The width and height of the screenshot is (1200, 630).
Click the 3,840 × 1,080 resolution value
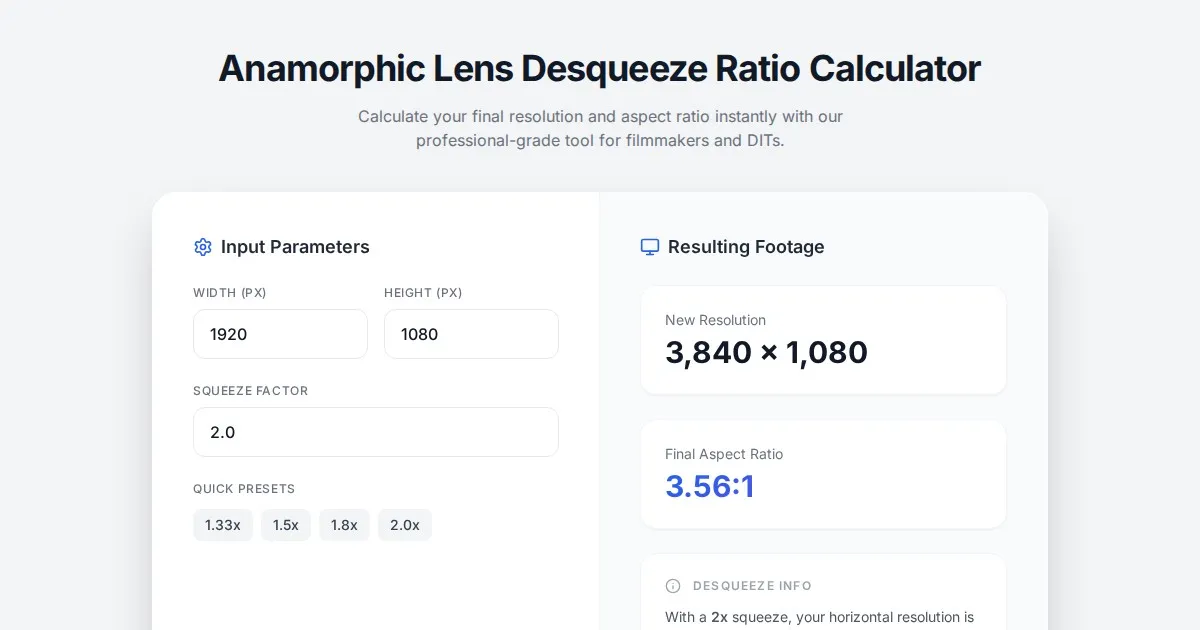tap(766, 352)
